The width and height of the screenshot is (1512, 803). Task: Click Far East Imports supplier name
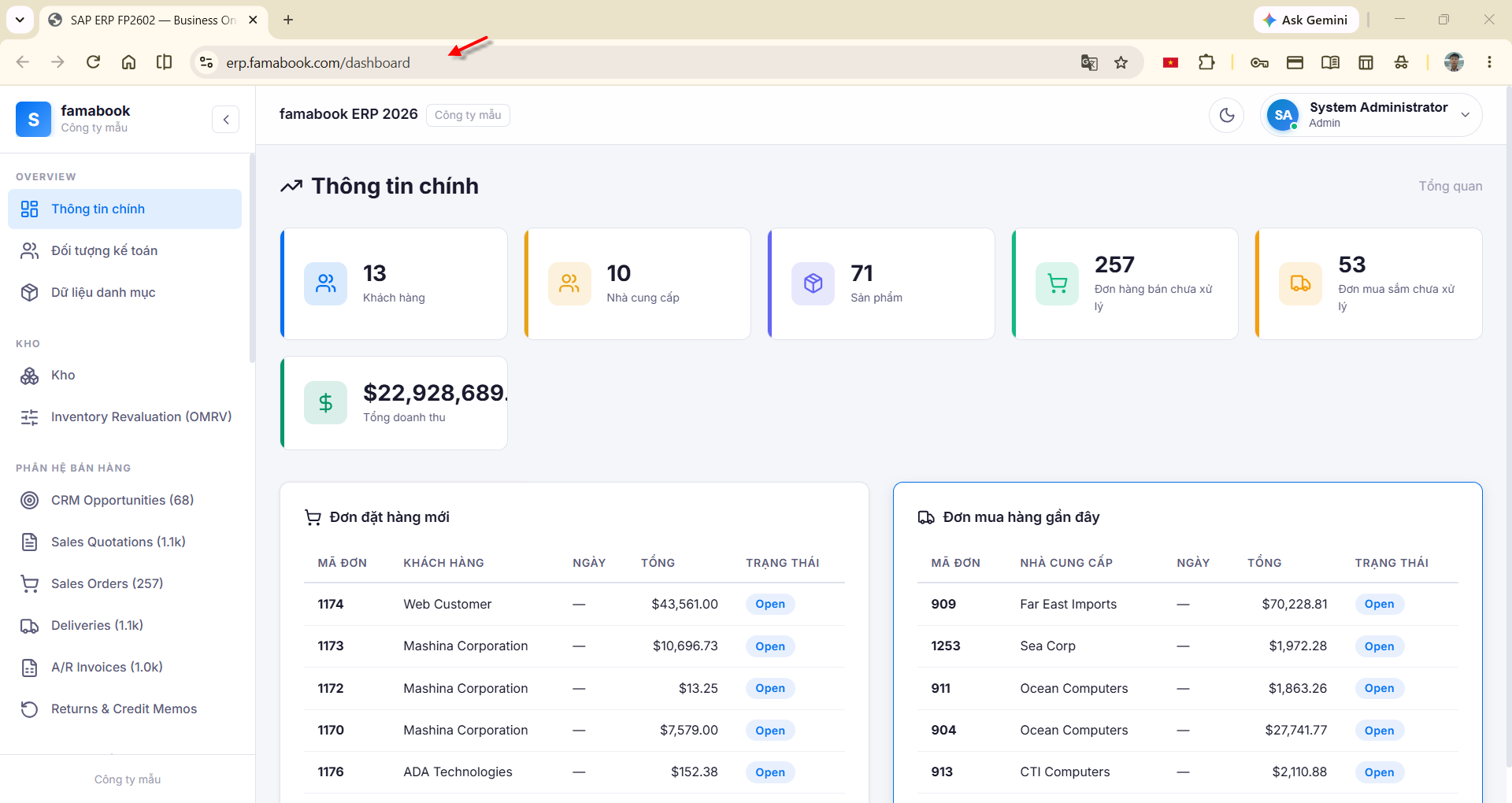pos(1069,604)
